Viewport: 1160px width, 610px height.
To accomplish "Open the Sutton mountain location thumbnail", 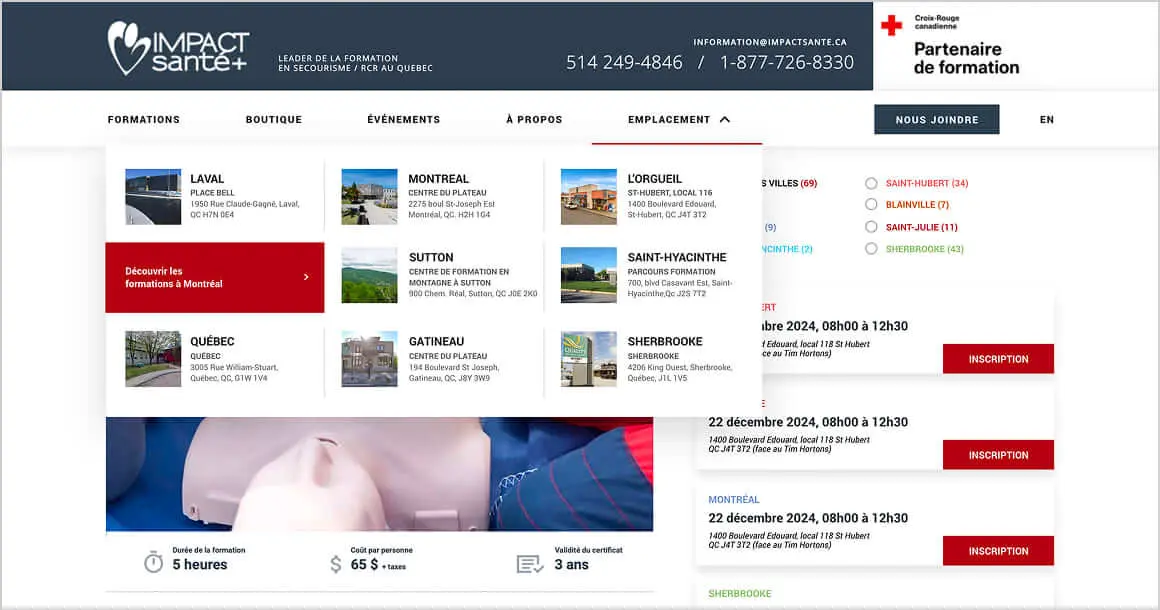I will point(369,275).
